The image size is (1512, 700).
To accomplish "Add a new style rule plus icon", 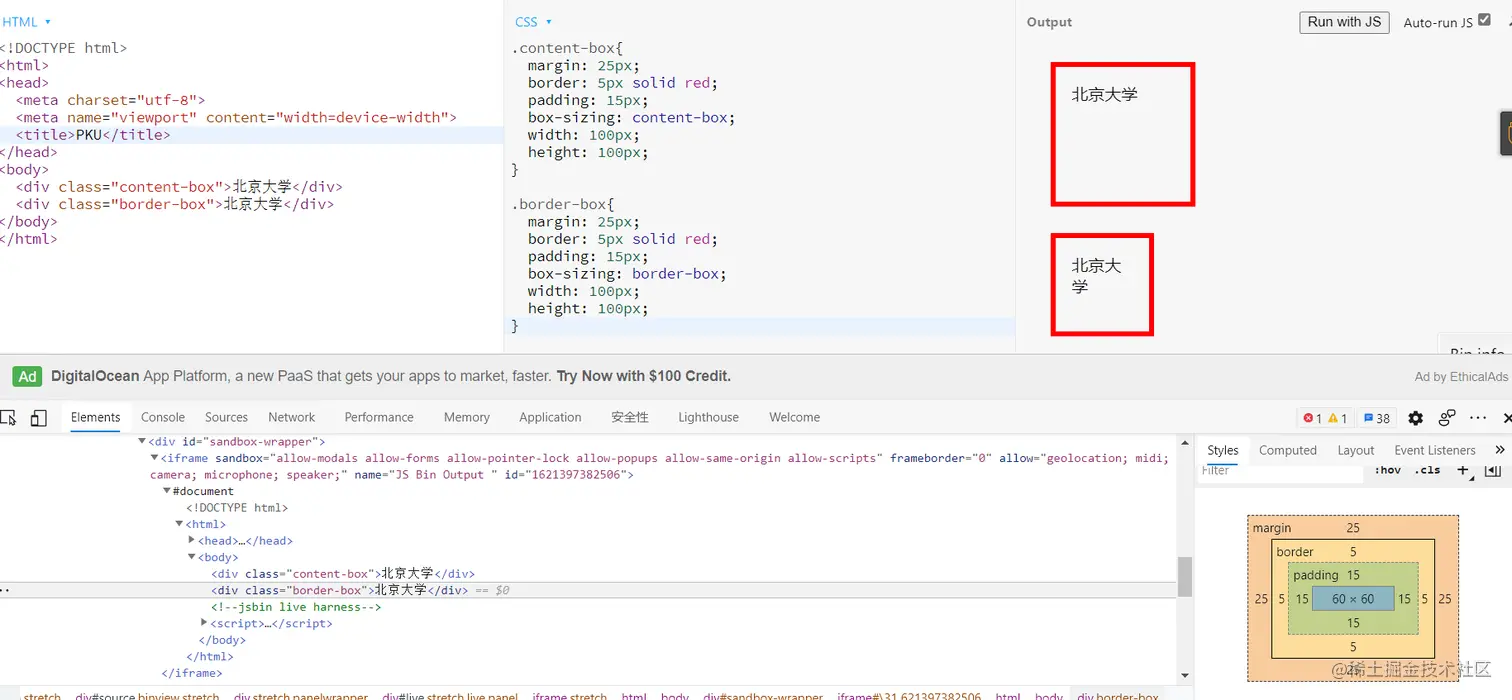I will click(1462, 470).
